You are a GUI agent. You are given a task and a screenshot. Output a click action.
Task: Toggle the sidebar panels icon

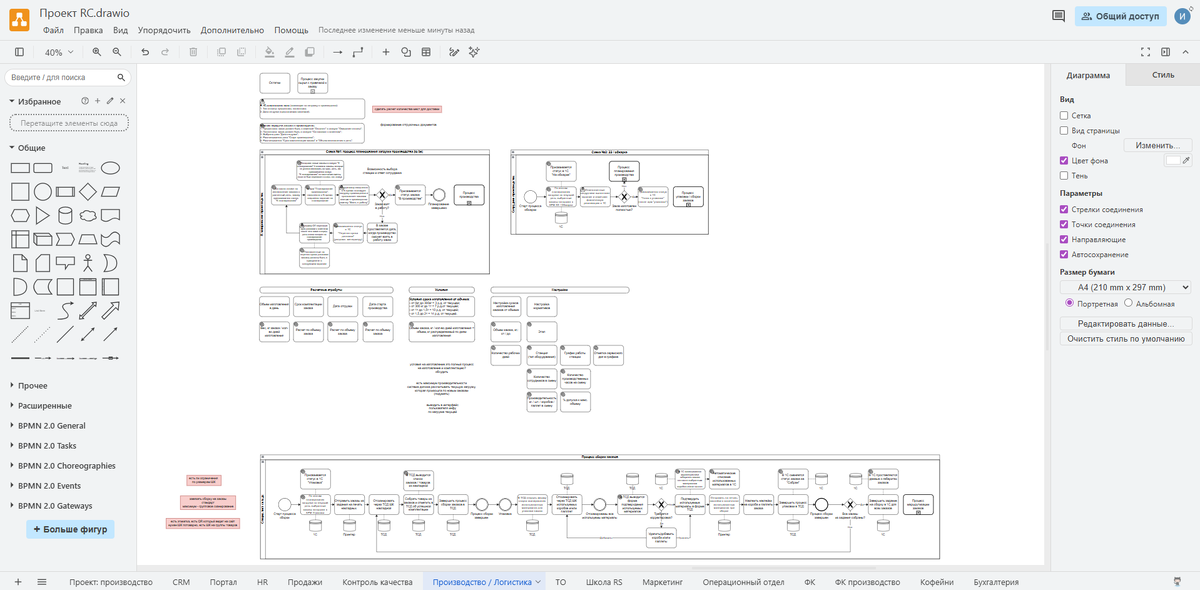(19, 52)
